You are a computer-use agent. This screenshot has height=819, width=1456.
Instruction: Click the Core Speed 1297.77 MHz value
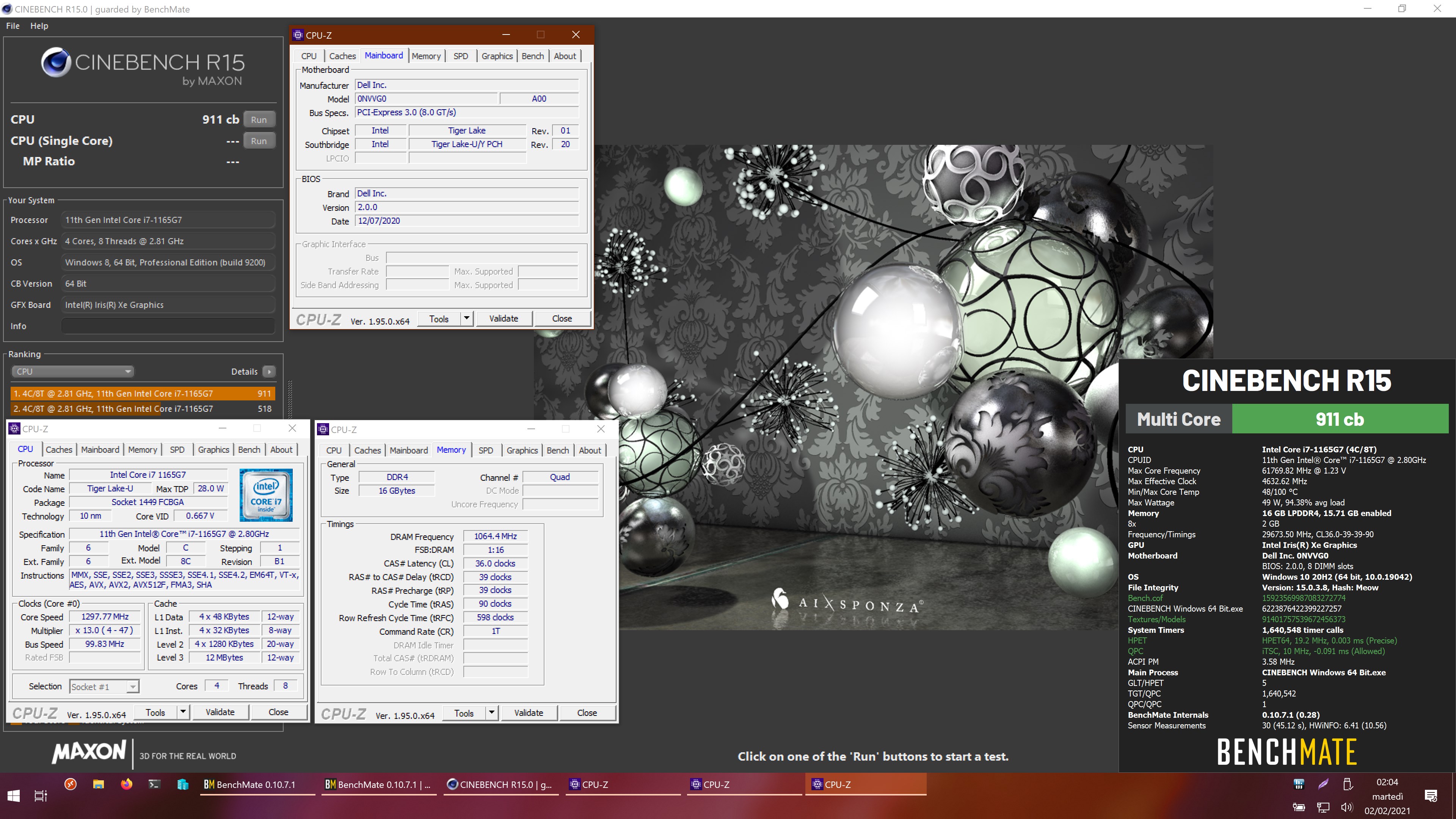coord(105,617)
